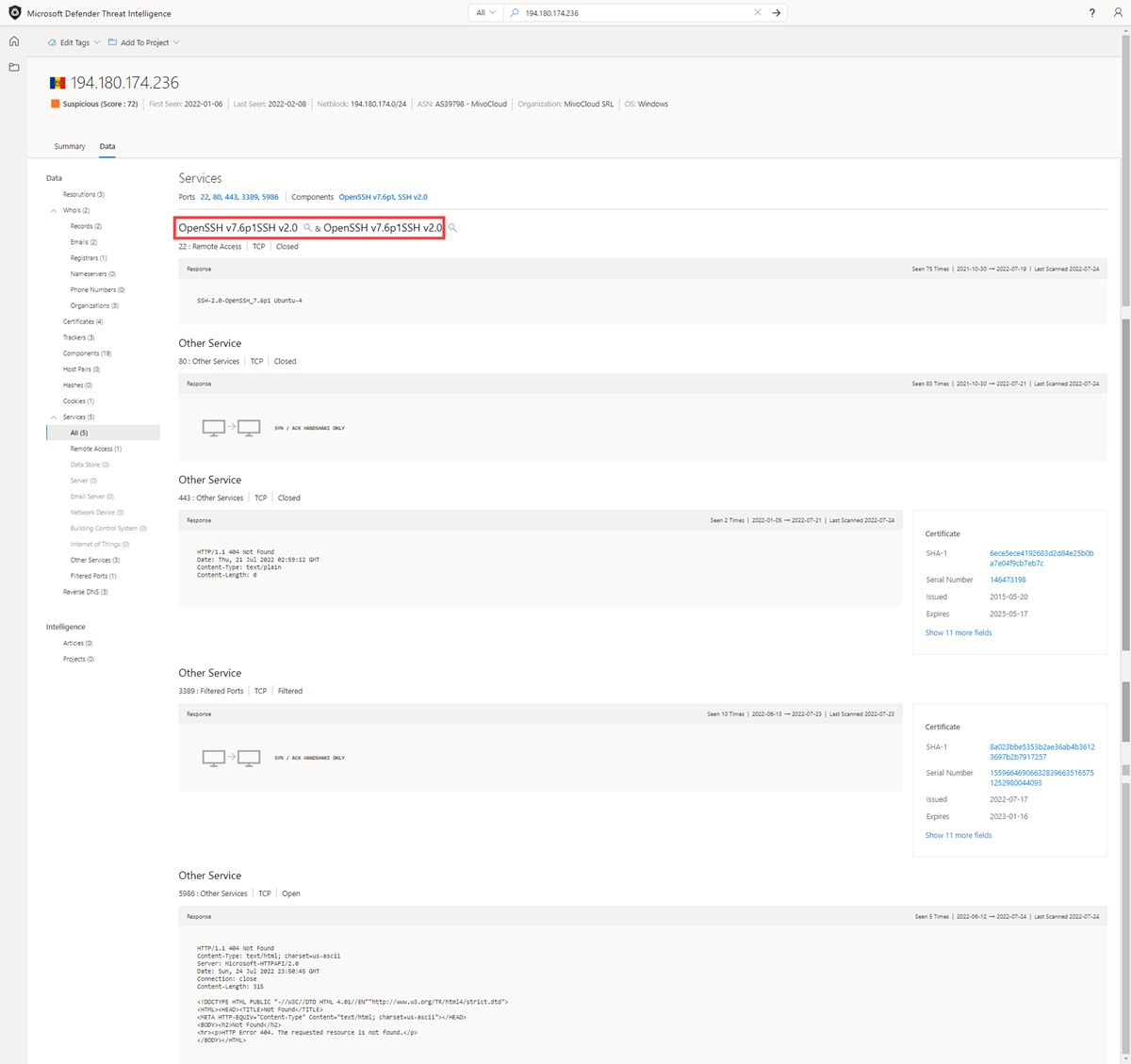1131x1064 pixels.
Task: Click Show 11 more fields on the 443 certificate
Action: pyautogui.click(x=959, y=632)
